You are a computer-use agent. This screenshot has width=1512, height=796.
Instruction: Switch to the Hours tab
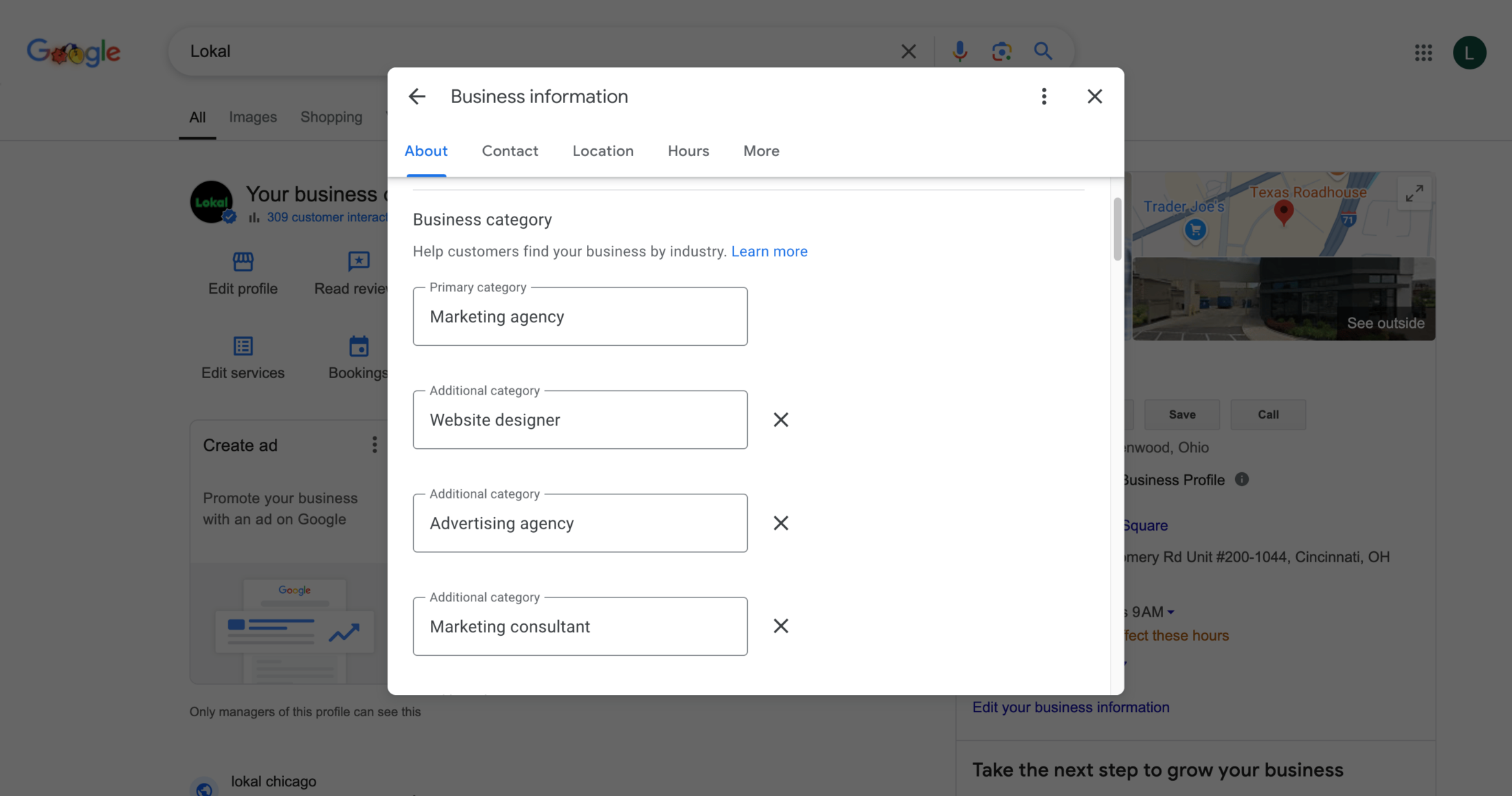point(688,151)
